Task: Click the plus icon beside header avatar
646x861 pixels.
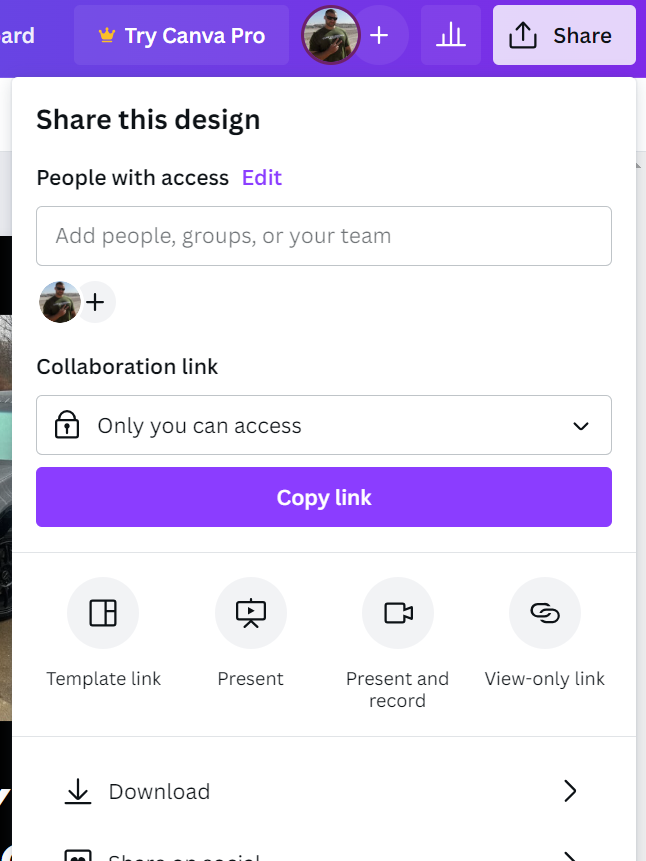Action: (379, 36)
